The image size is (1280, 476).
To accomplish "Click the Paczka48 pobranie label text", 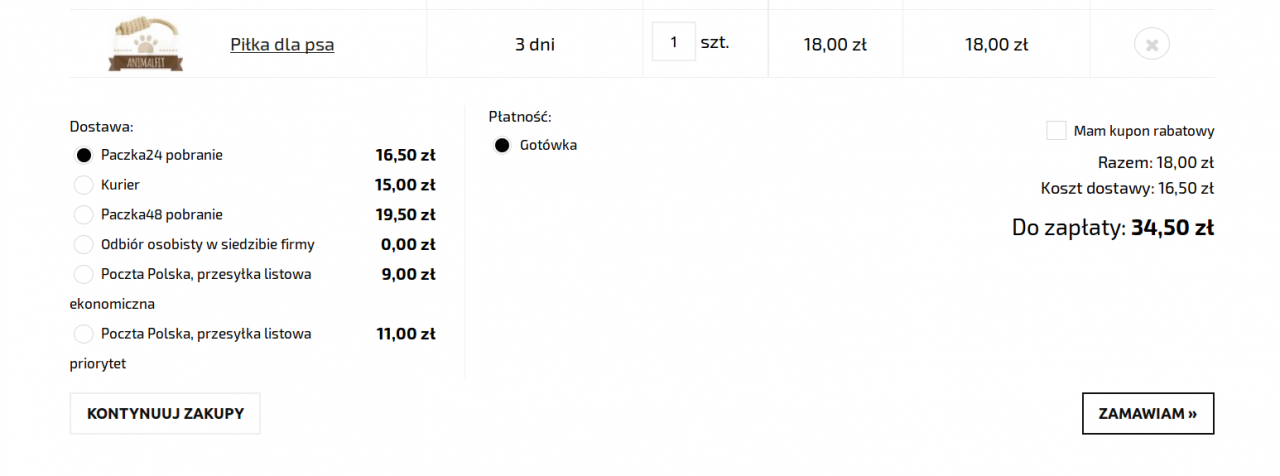I will [x=162, y=215].
